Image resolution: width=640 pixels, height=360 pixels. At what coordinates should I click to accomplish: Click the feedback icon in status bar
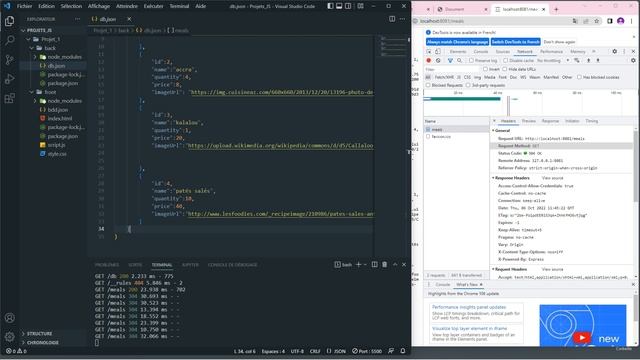(391, 351)
